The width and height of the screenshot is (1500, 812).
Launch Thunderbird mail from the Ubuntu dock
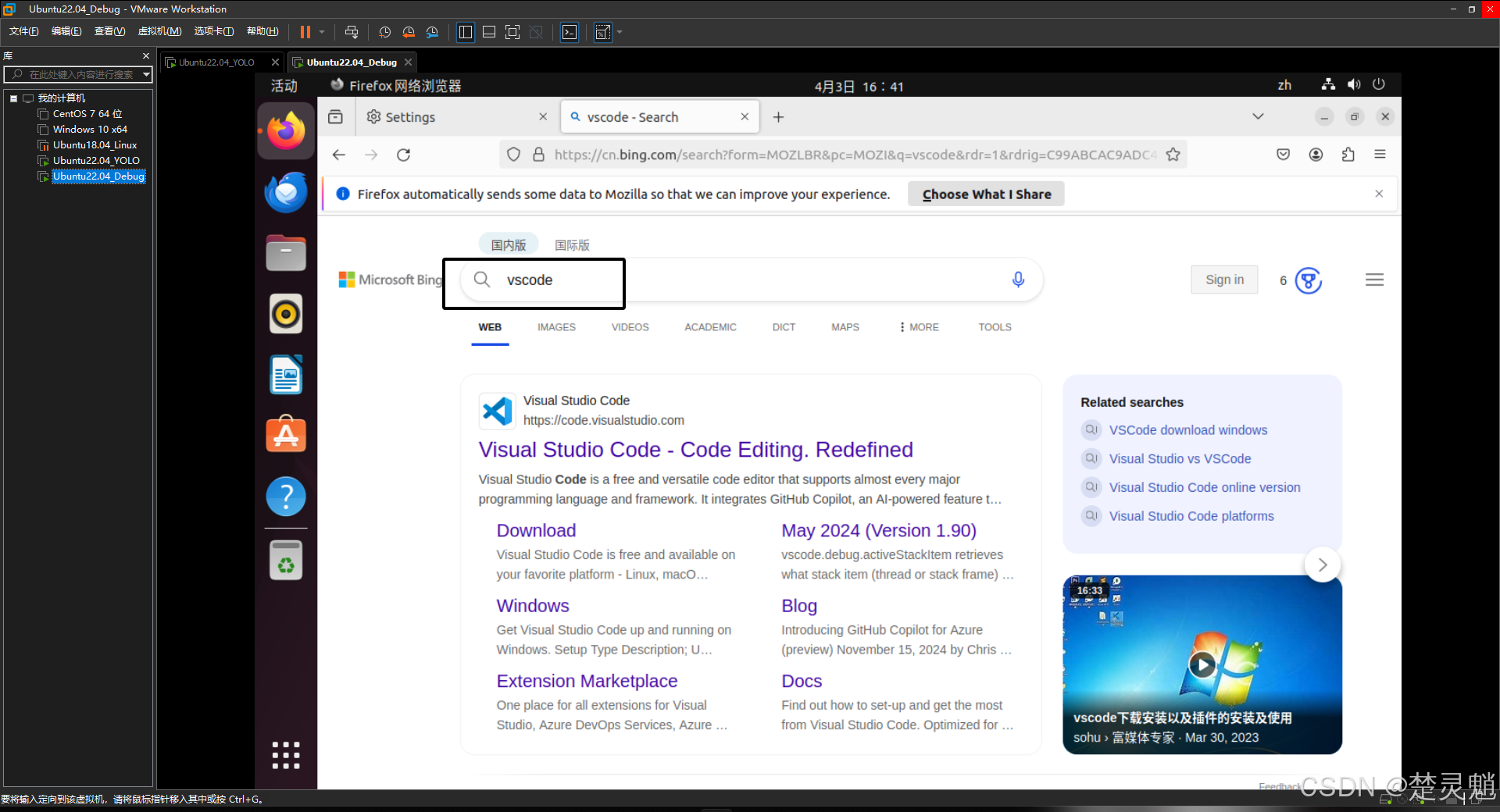286,192
